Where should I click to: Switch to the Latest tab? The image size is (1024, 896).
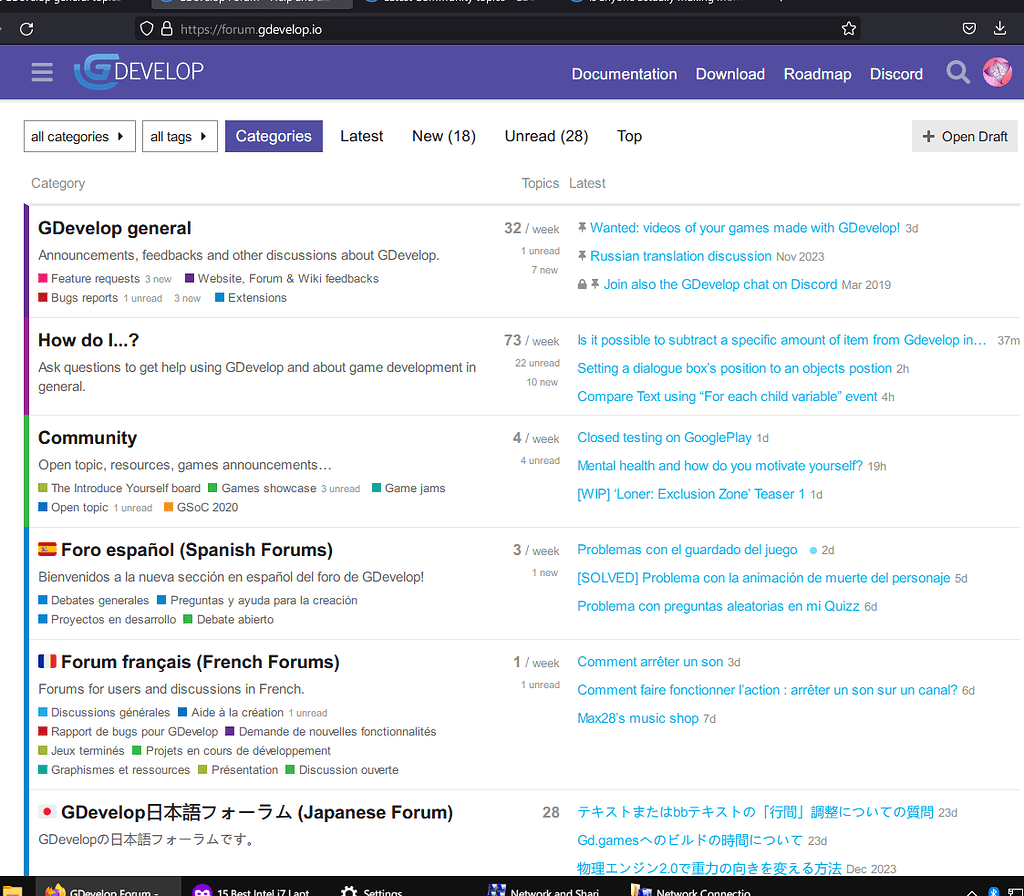(x=361, y=136)
